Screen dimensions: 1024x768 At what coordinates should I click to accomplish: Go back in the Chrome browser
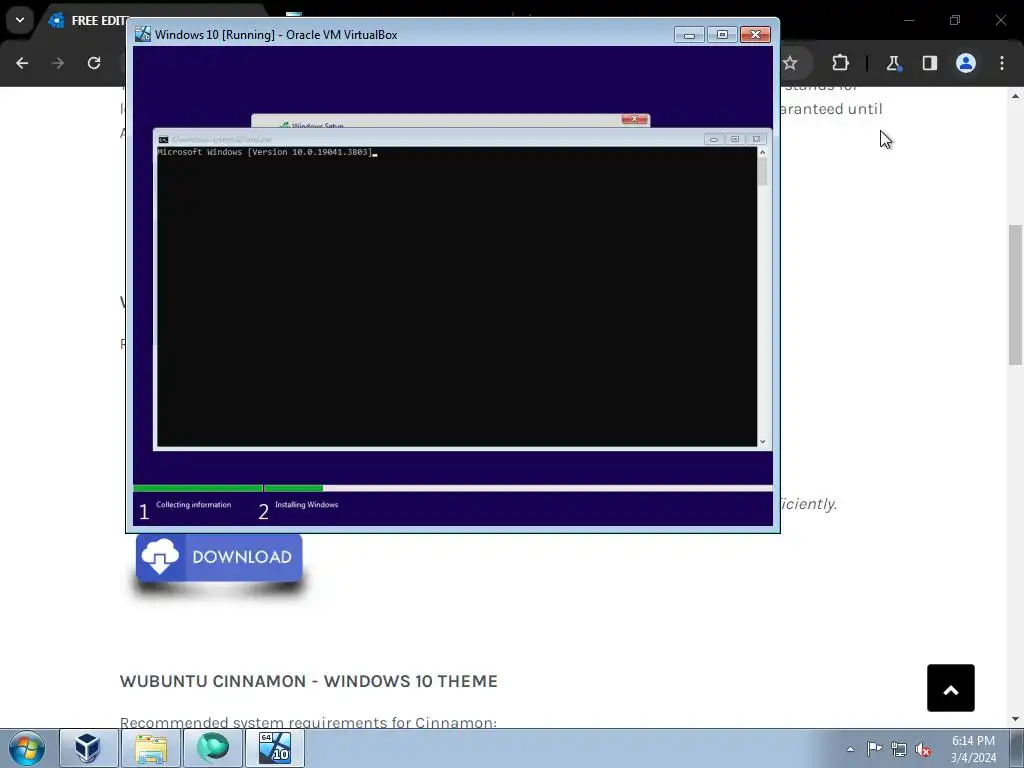pos(22,63)
